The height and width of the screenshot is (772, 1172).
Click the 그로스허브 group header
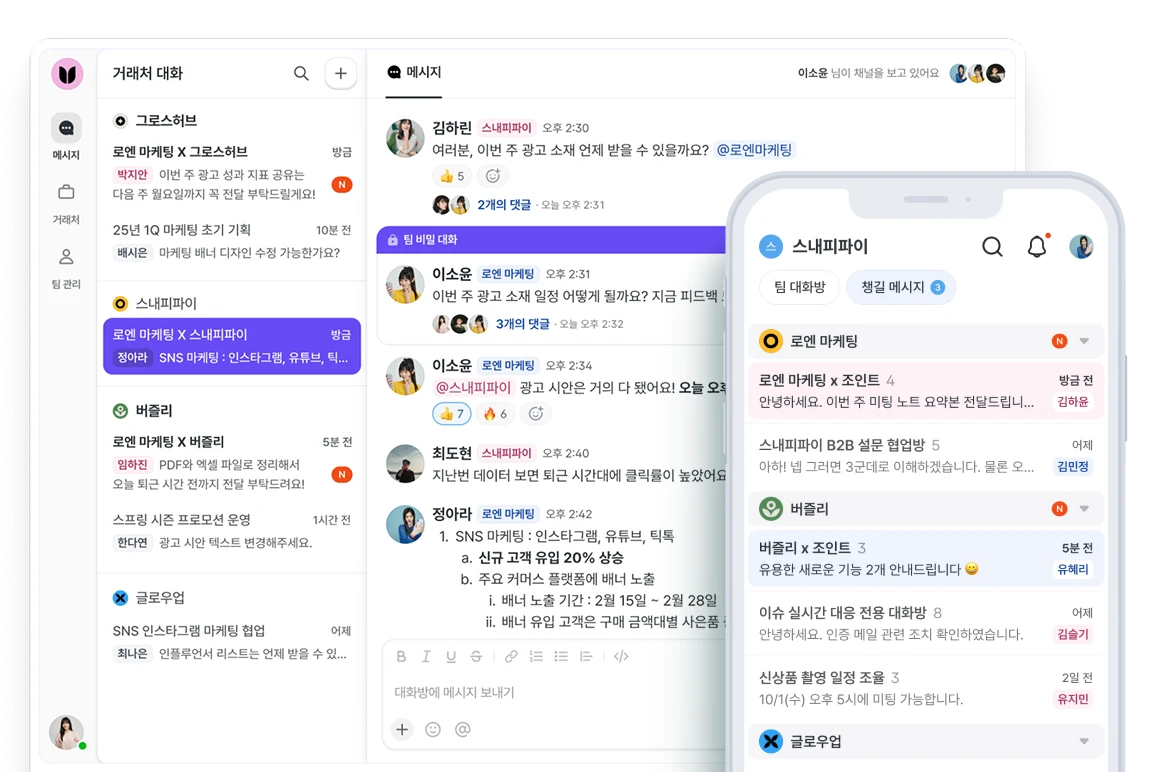pos(155,120)
